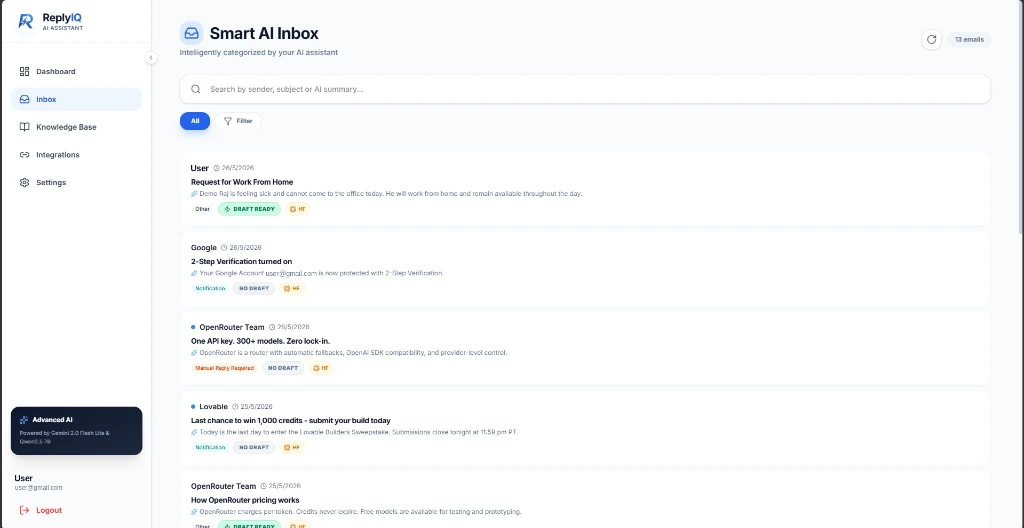
Task: Click the Settings gear icon
Action: point(24,182)
